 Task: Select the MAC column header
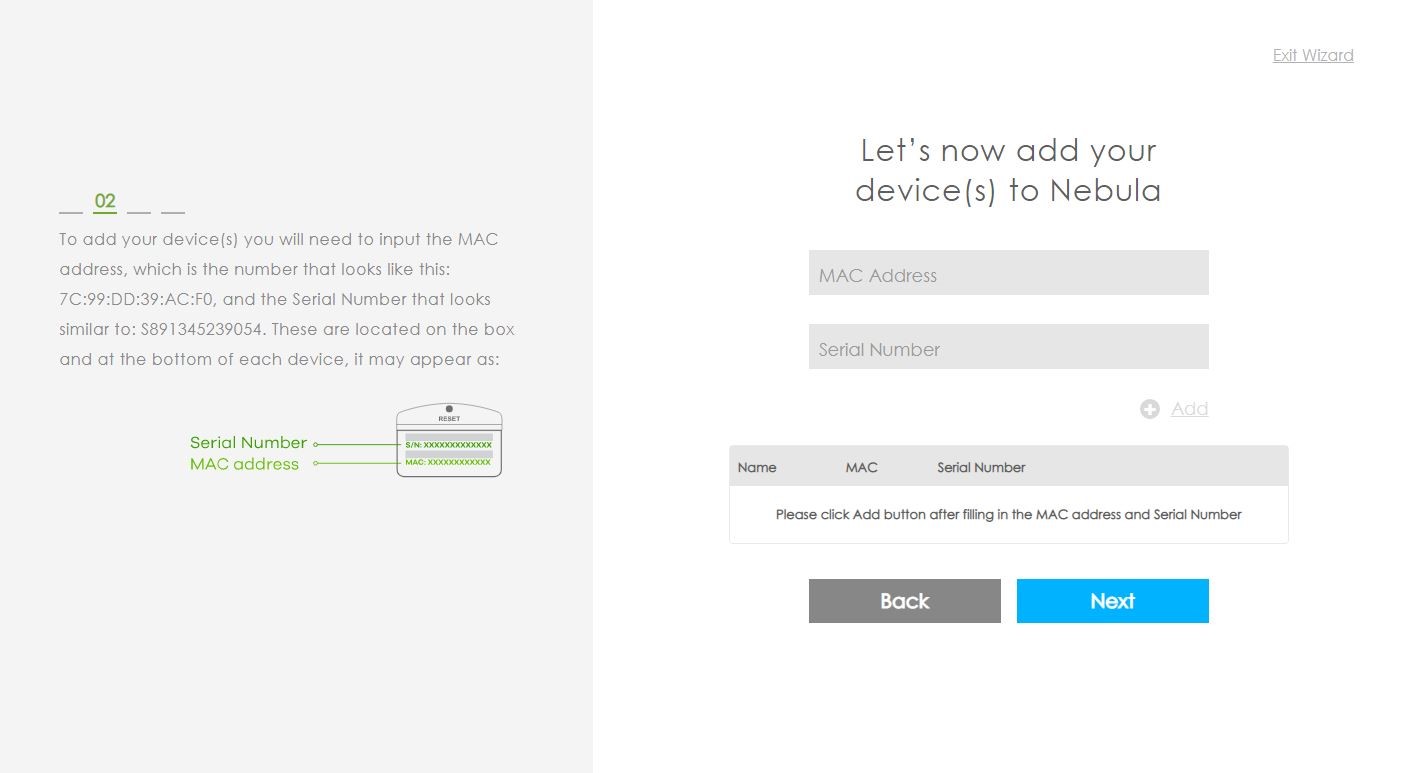pyautogui.click(x=861, y=467)
